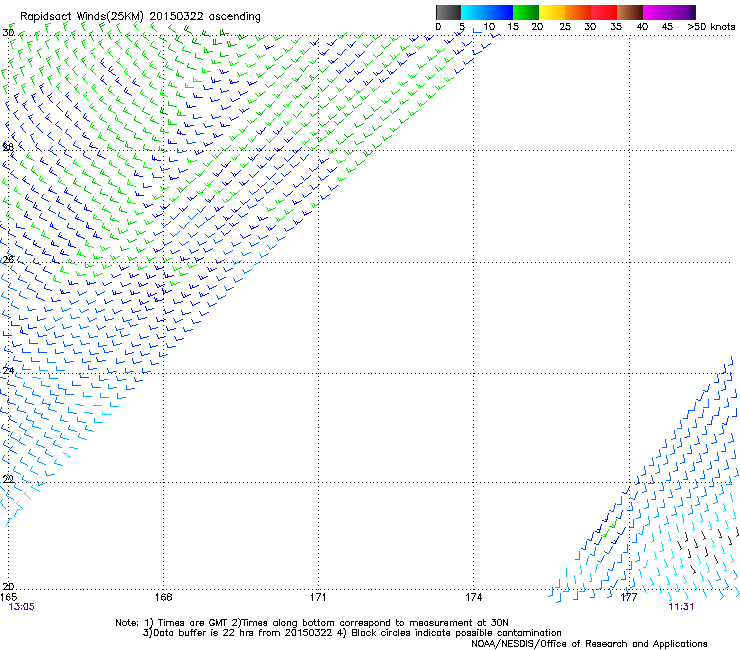Click the brown 35-40 knots color swatch

pyautogui.click(x=630, y=12)
